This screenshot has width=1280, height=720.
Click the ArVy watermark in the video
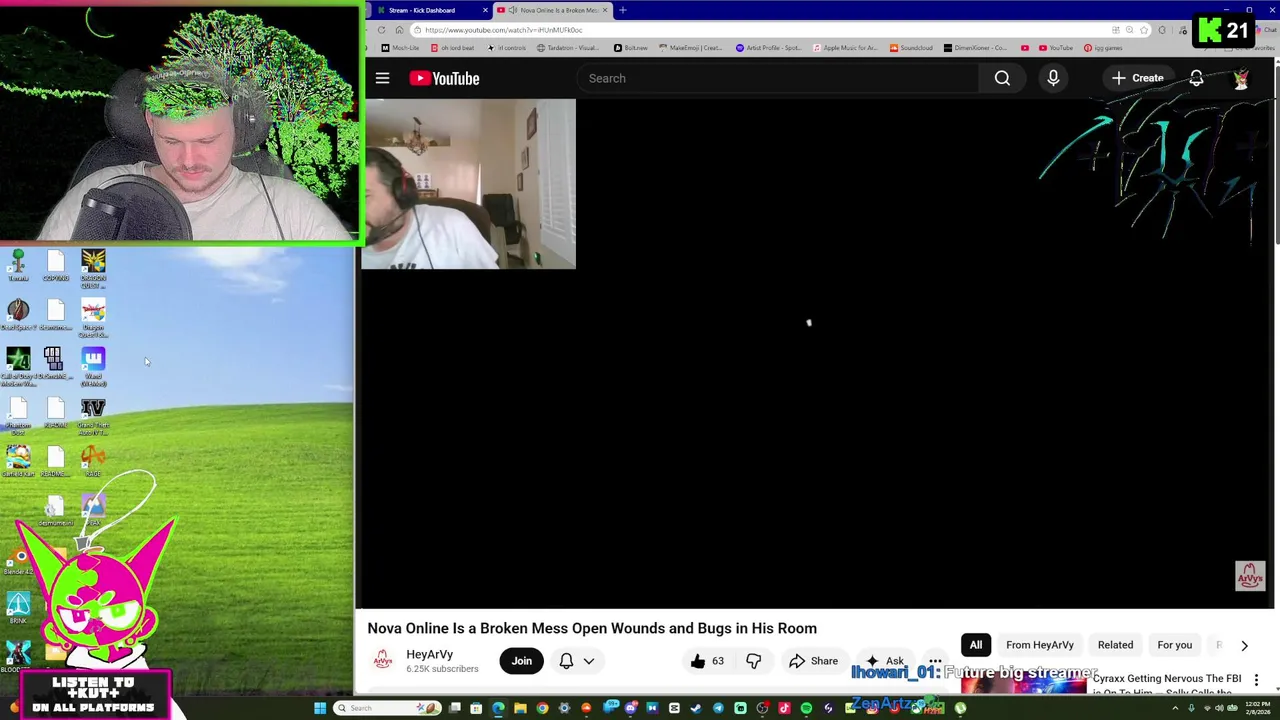(1250, 575)
